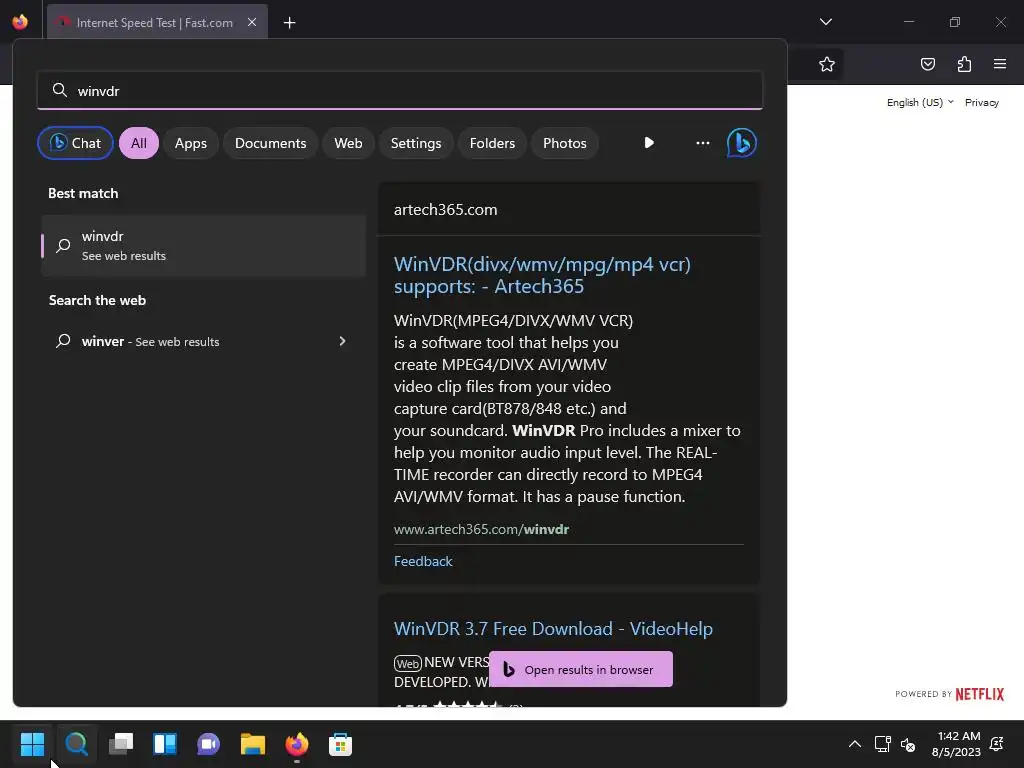The width and height of the screenshot is (1024, 768).
Task: Open File Explorer from taskbar
Action: (253, 744)
